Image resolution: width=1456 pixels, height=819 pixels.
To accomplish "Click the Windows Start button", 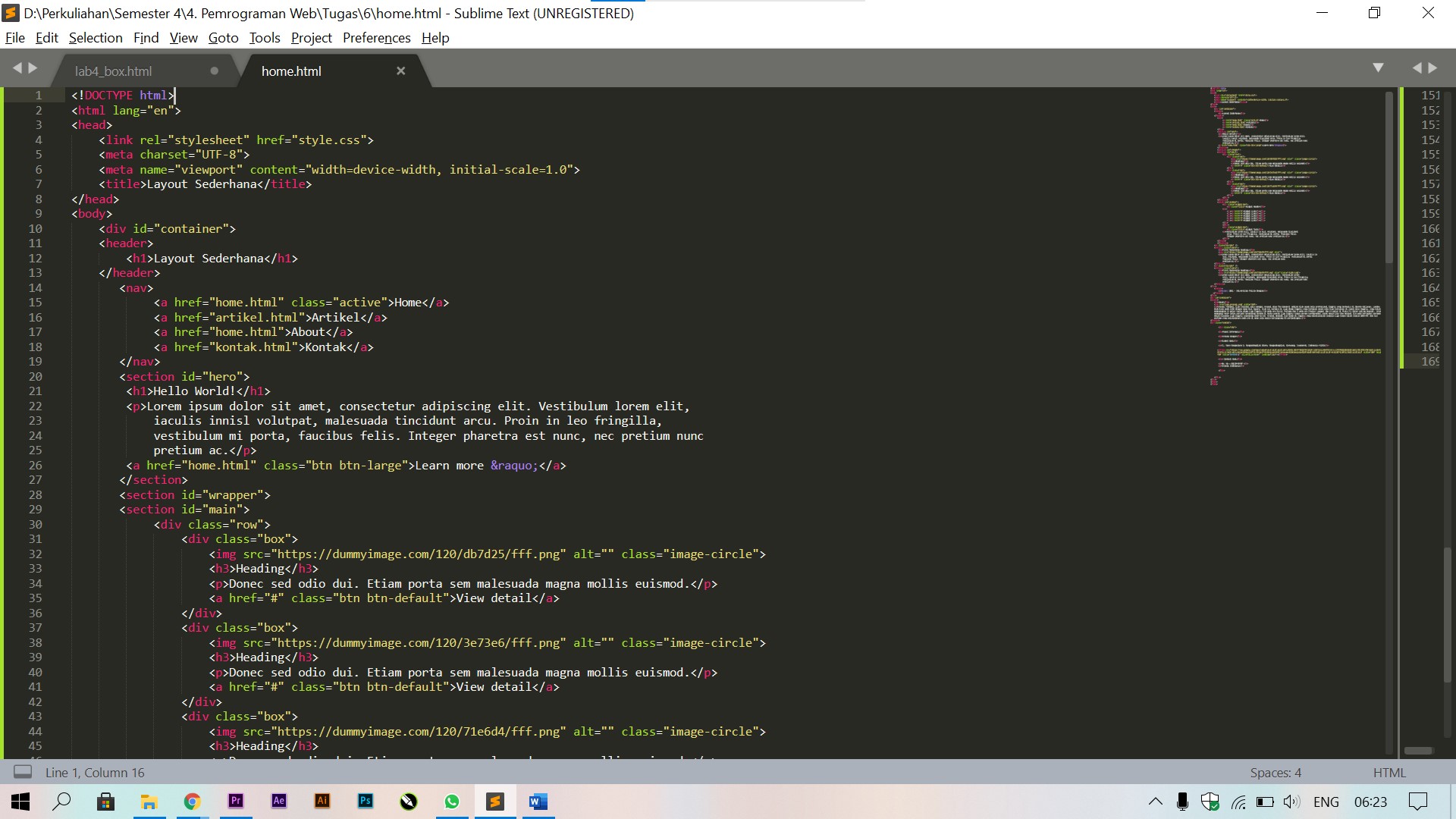I will 19,802.
